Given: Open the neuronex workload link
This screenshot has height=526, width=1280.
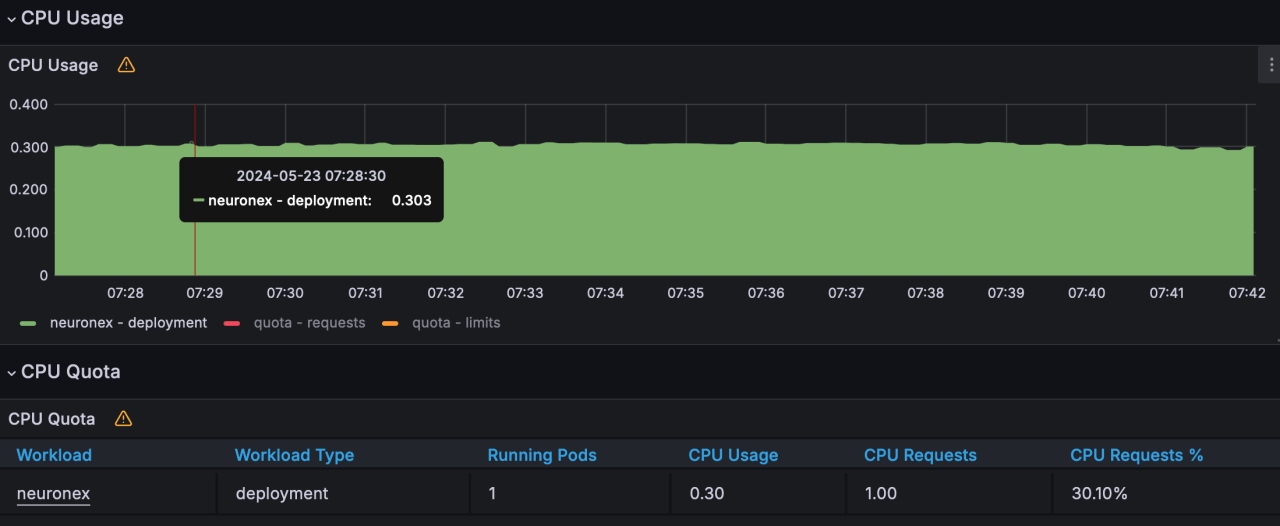Looking at the screenshot, I should pyautogui.click(x=54, y=494).
